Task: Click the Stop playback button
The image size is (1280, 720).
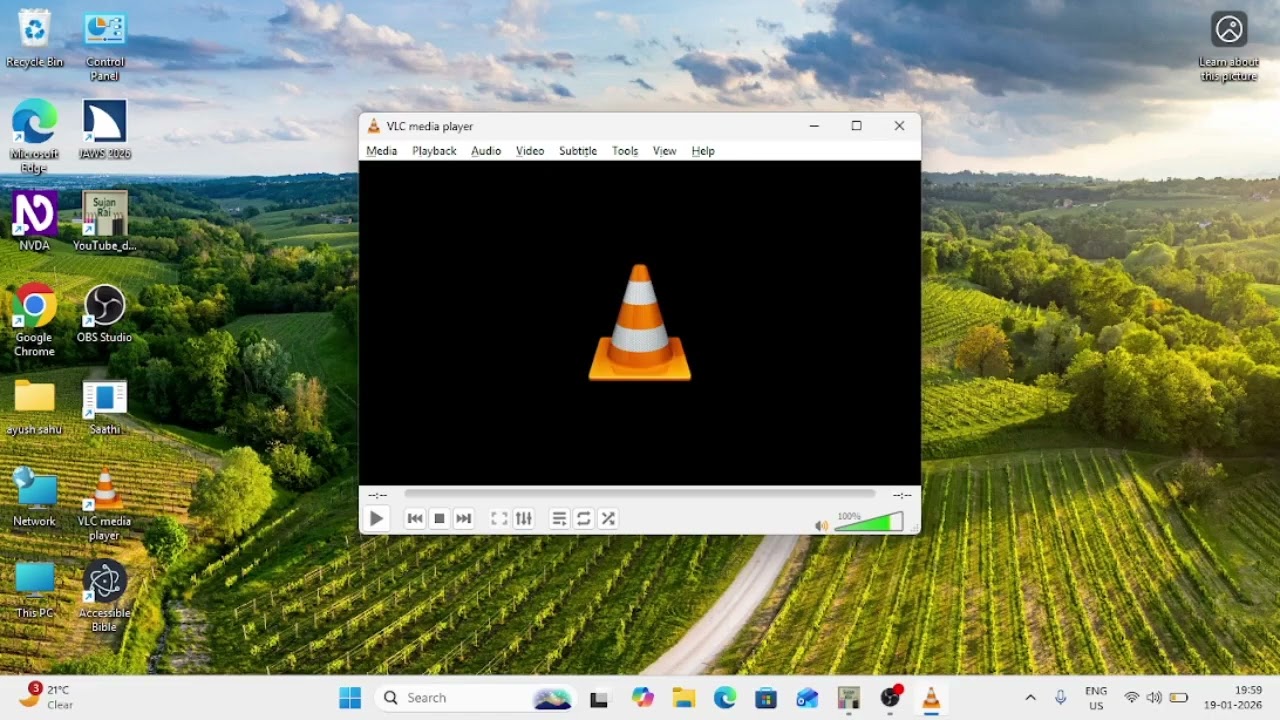Action: 439,518
